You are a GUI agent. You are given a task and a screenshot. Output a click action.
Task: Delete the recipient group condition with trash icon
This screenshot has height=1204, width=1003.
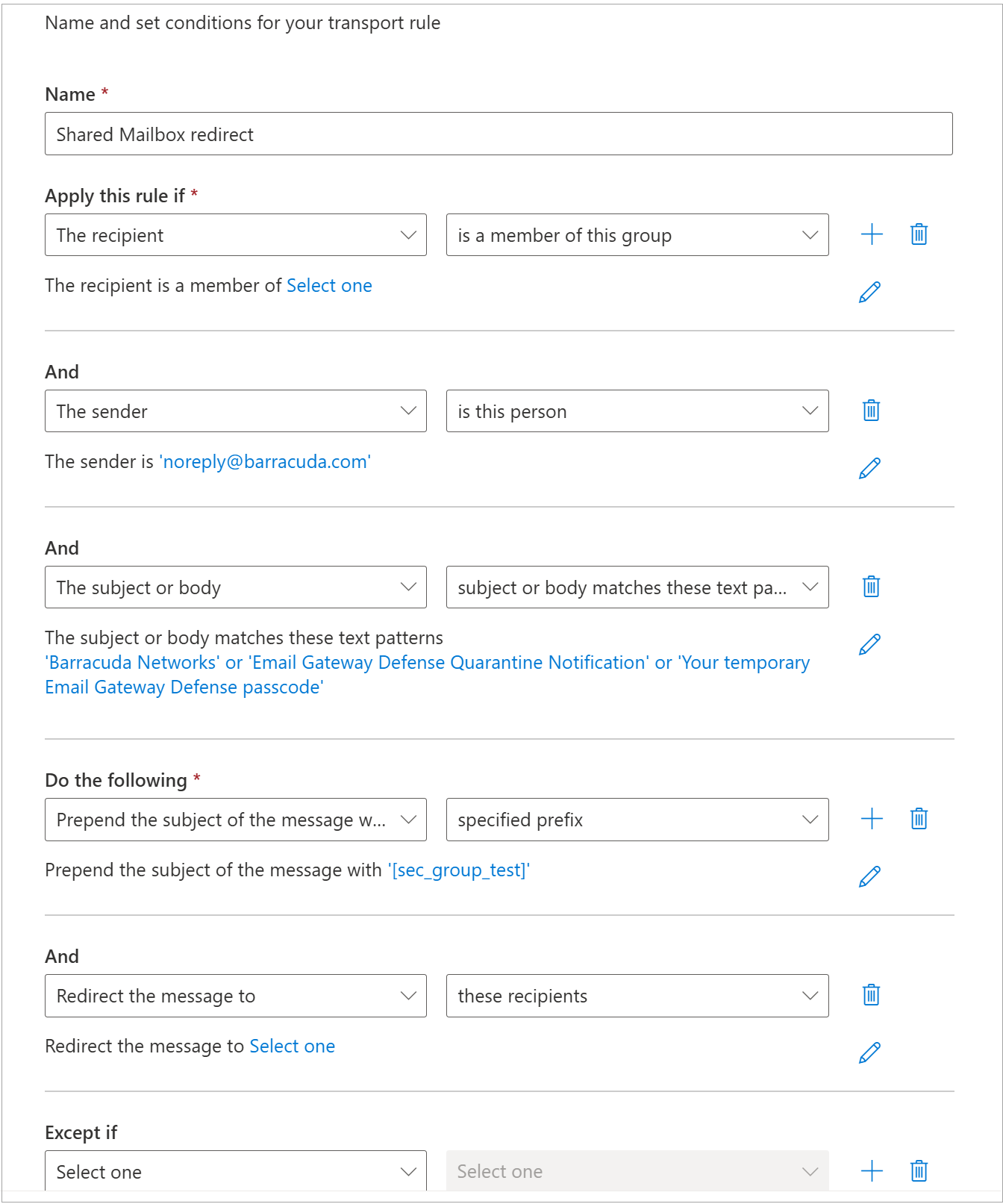click(x=919, y=235)
